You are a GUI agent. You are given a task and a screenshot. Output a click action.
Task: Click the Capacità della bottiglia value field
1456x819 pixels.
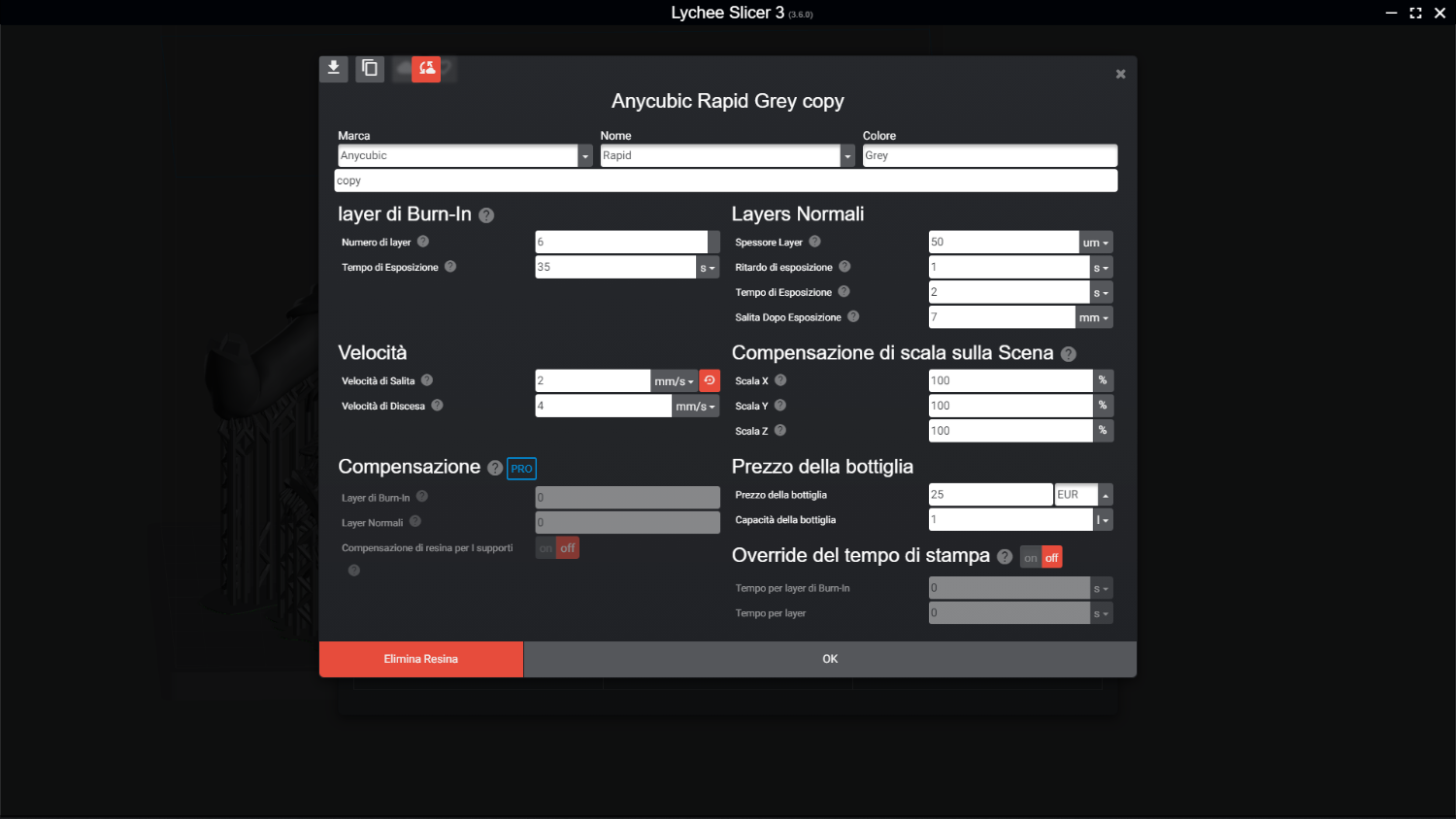(1010, 520)
